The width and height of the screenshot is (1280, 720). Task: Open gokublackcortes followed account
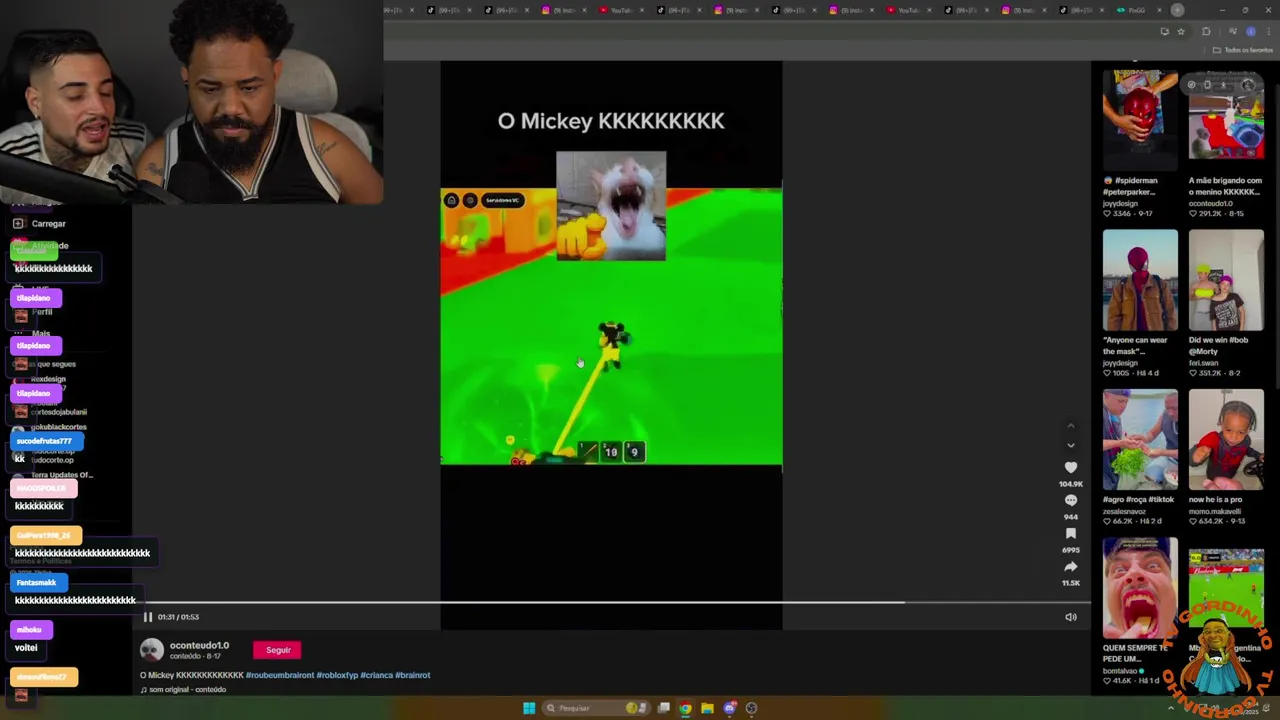[x=58, y=427]
